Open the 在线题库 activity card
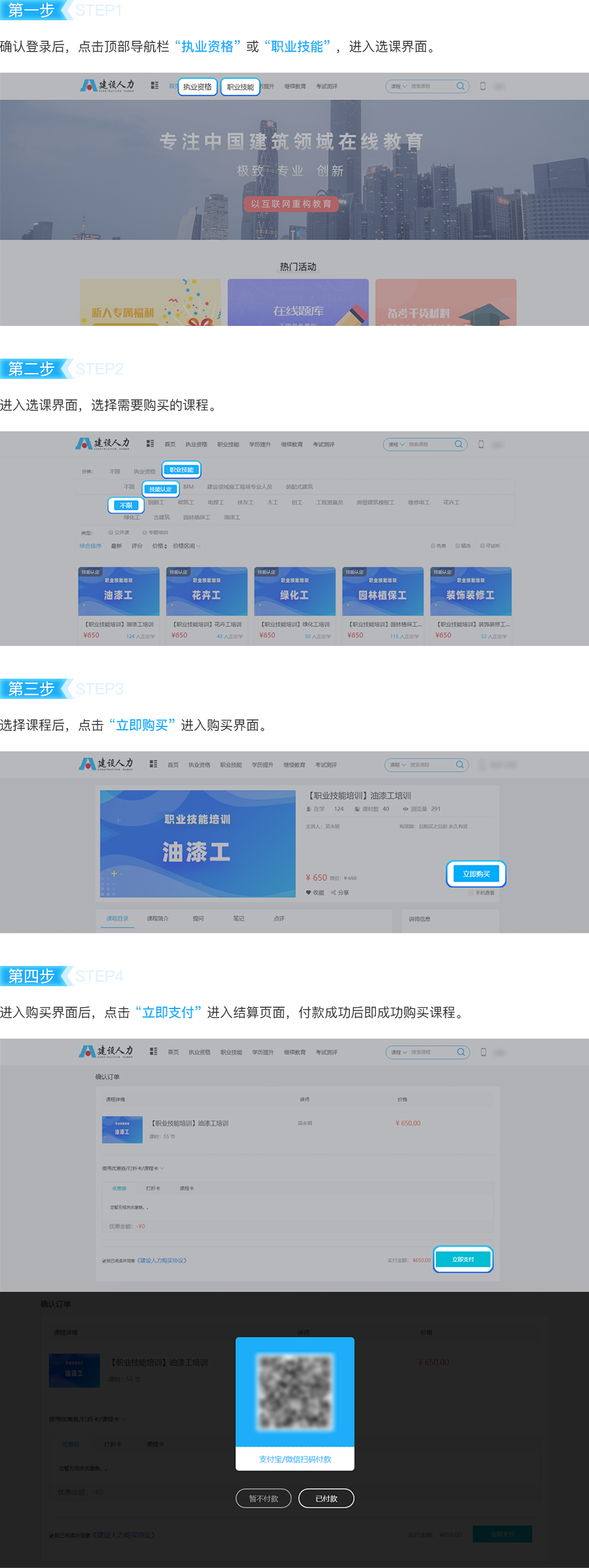The width and height of the screenshot is (589, 1568). click(x=298, y=302)
